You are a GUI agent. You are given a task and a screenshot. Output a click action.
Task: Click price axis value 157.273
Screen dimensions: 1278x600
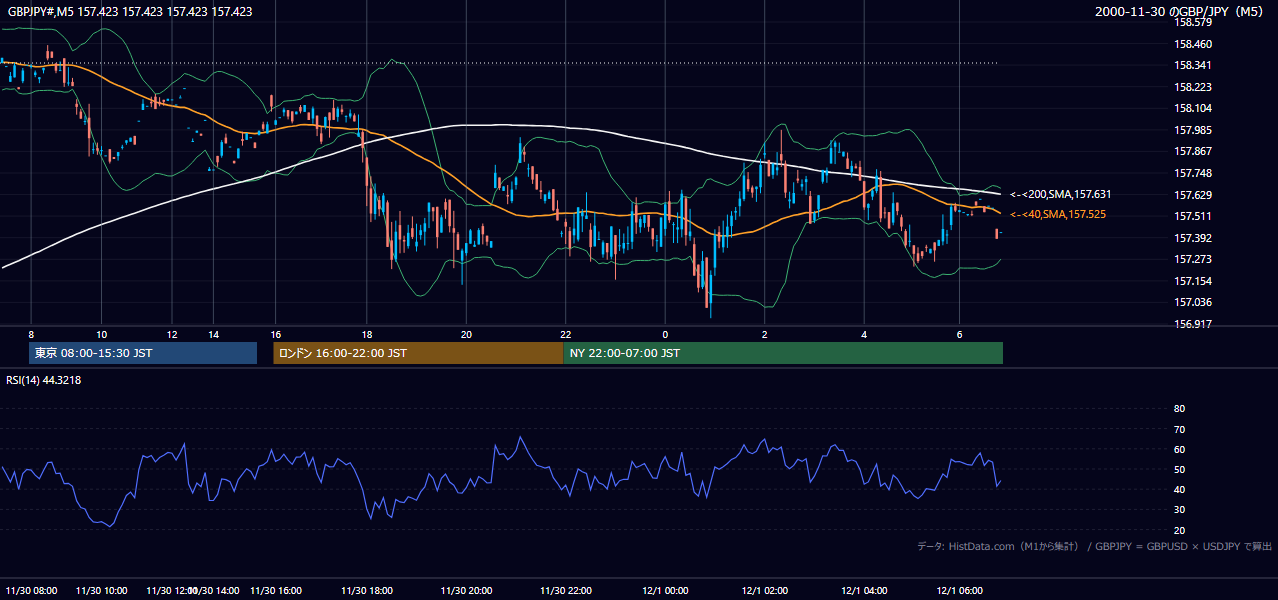(x=1193, y=259)
